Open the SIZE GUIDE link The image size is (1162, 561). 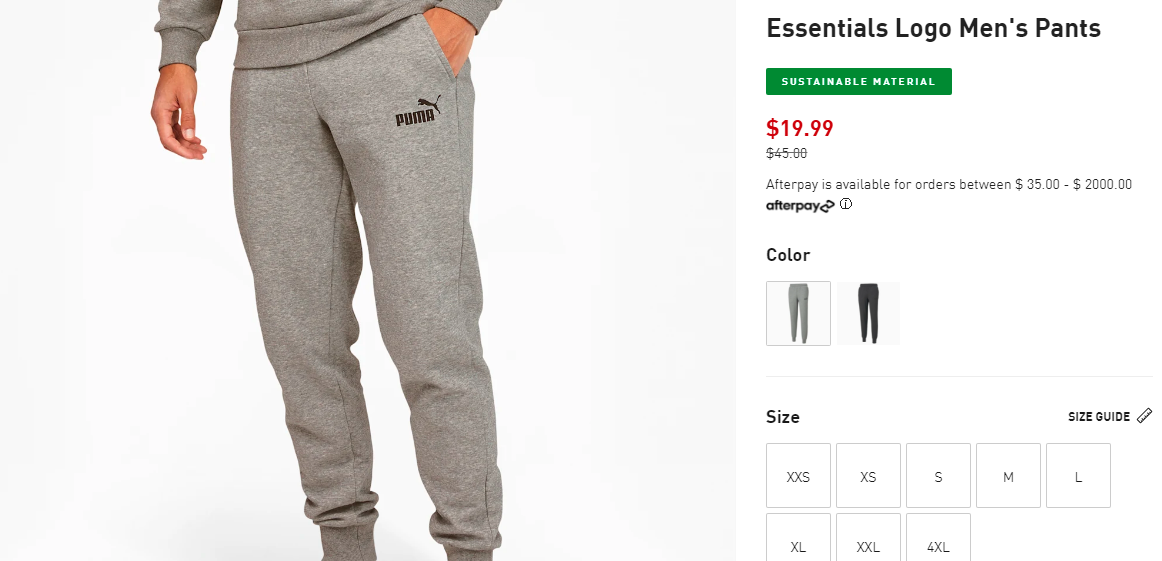click(x=1098, y=416)
